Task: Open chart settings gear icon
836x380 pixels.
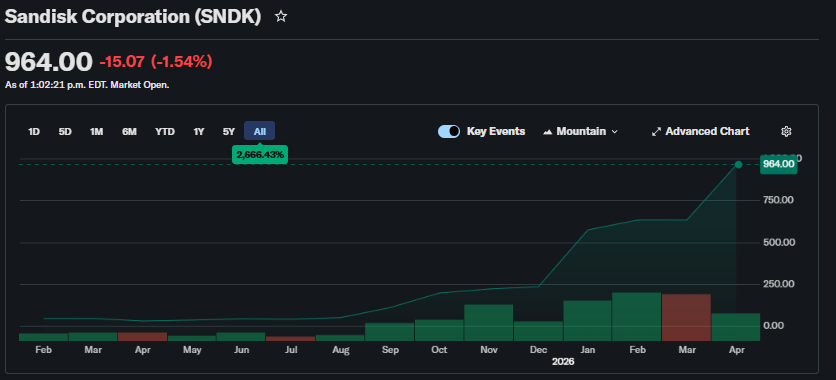Action: point(786,132)
